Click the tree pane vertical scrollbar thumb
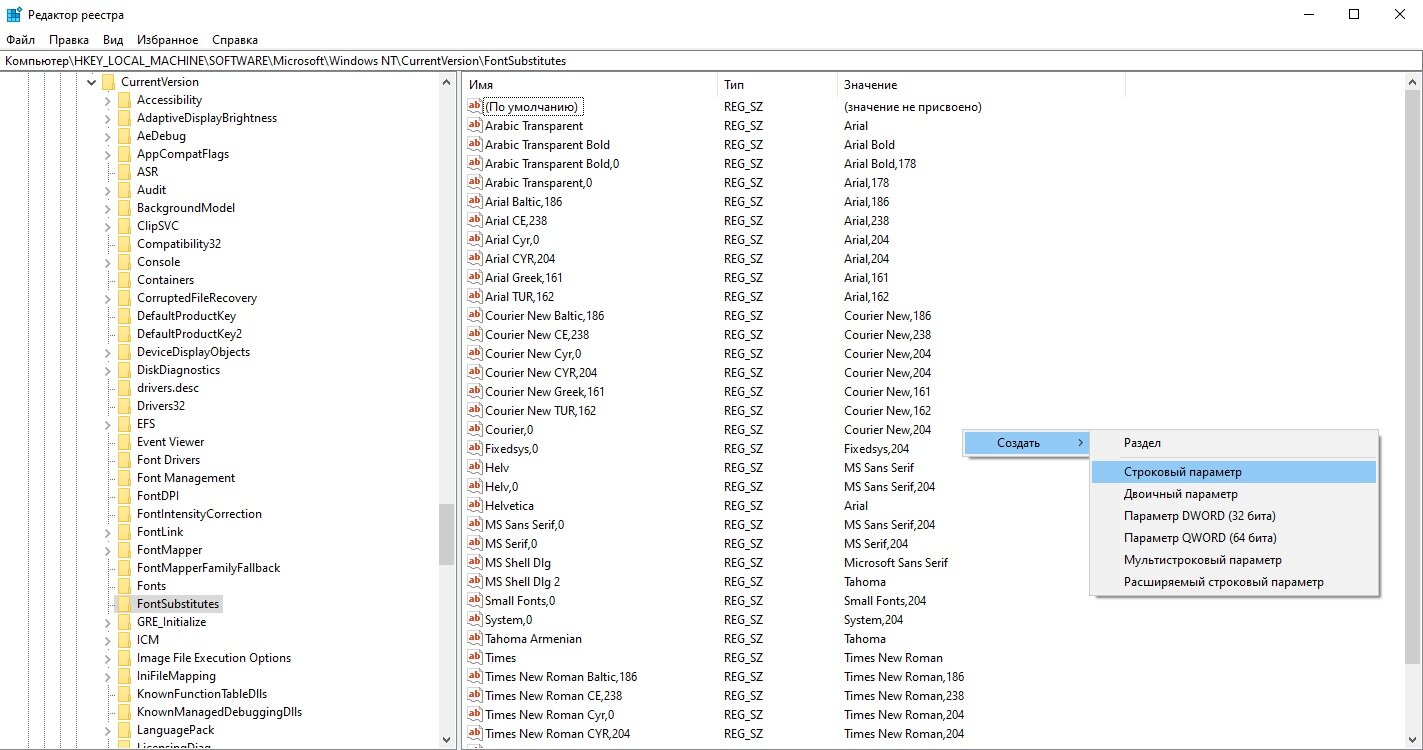The image size is (1423, 750). click(446, 534)
